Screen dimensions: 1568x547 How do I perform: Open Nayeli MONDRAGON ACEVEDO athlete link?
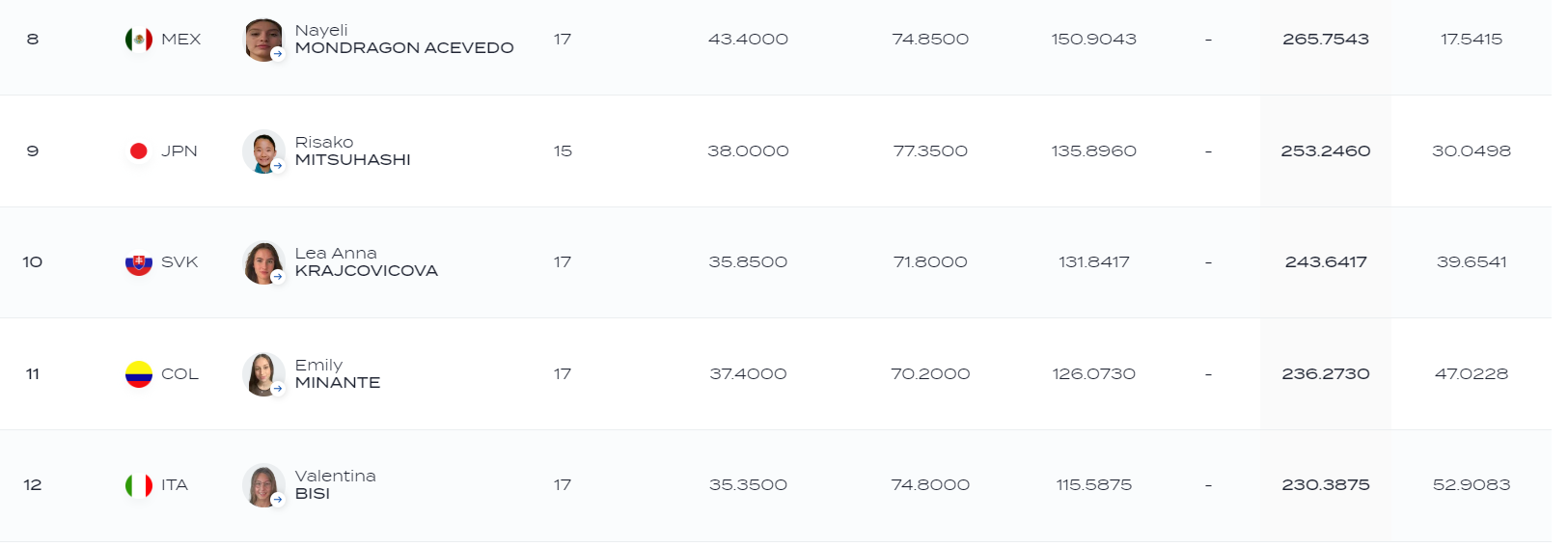[x=404, y=40]
